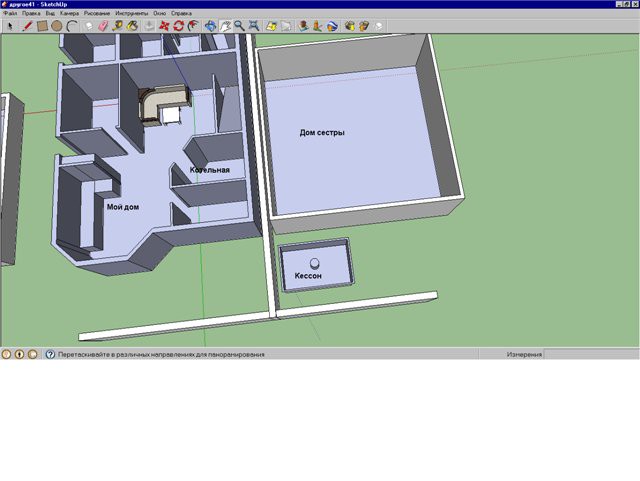Open the Инструменты menu

(131, 13)
